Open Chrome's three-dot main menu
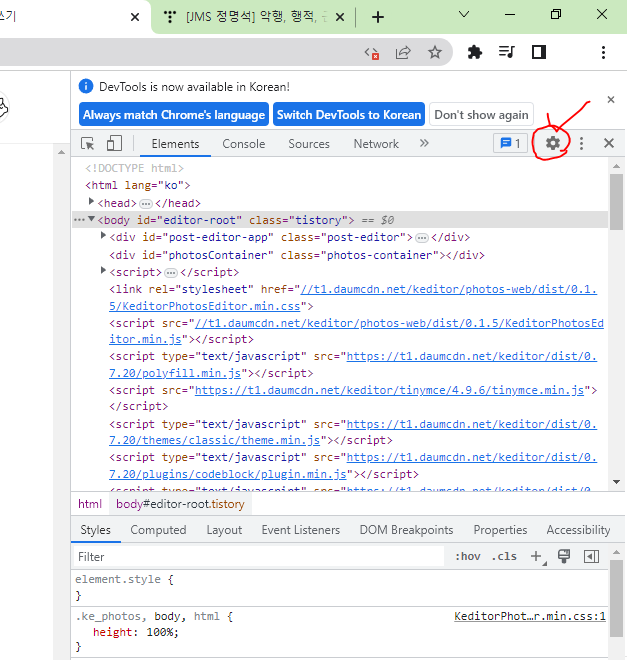The height and width of the screenshot is (660, 627). [x=603, y=53]
